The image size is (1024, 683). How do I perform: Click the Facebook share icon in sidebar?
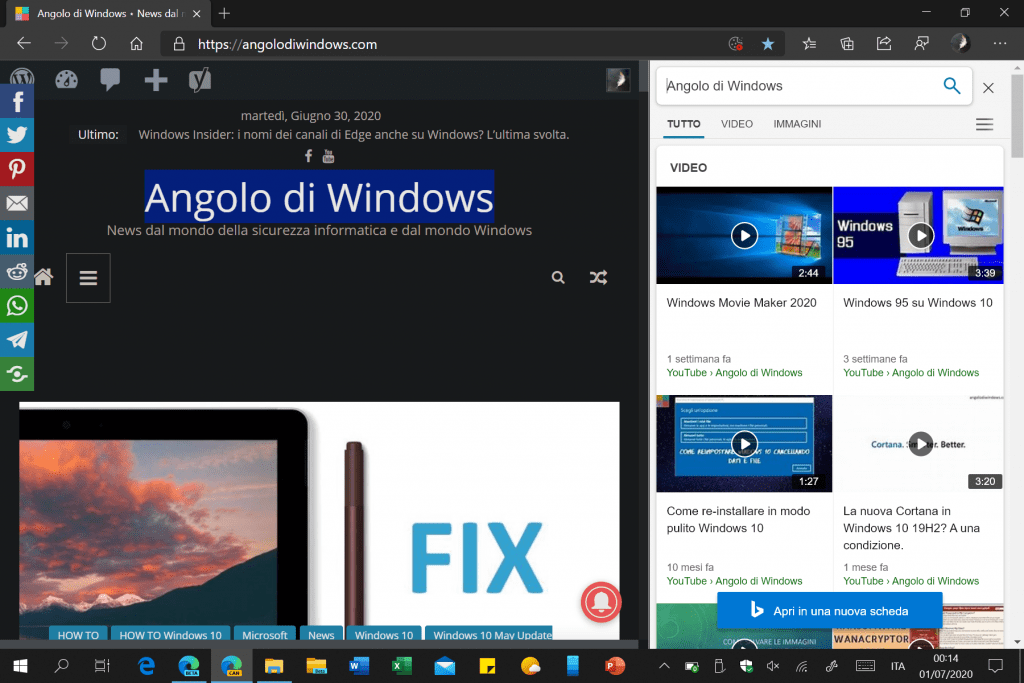point(17,101)
